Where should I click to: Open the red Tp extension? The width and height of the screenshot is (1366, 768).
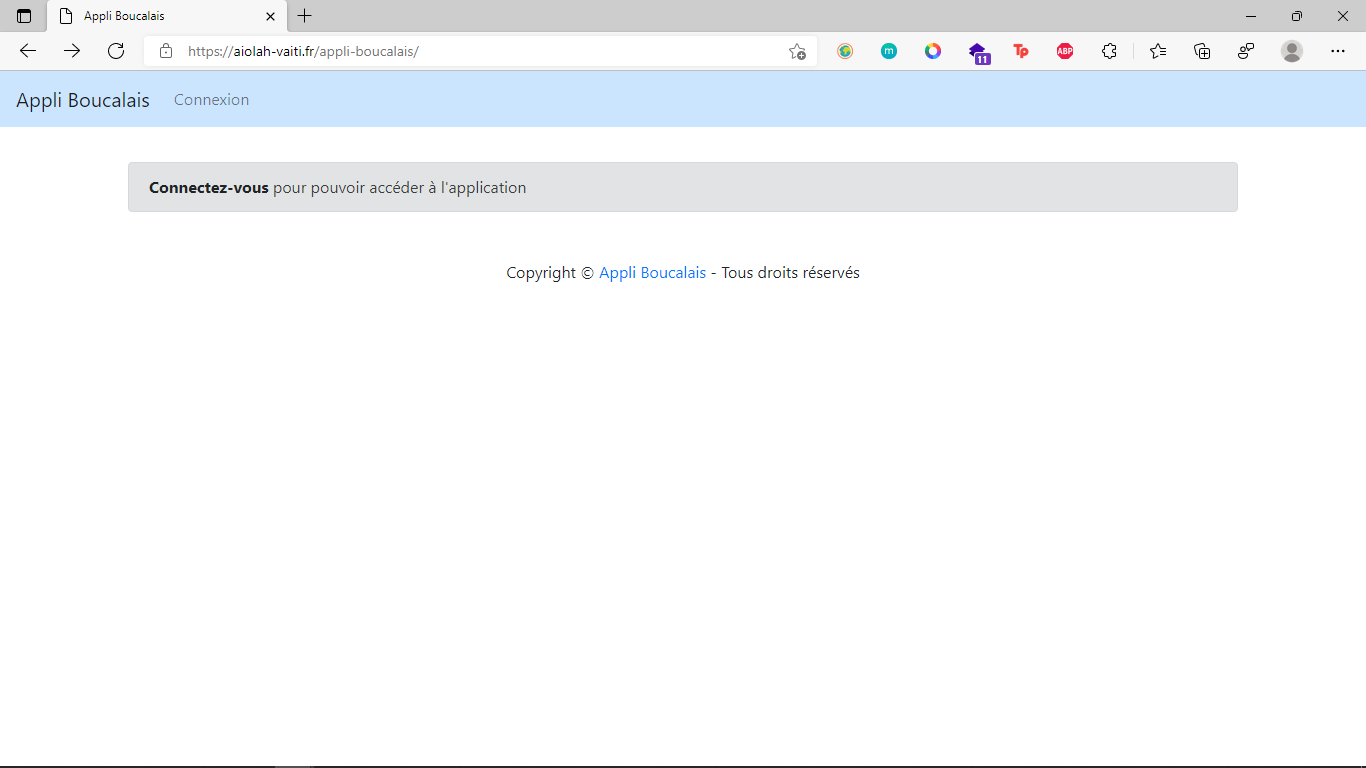click(1021, 51)
